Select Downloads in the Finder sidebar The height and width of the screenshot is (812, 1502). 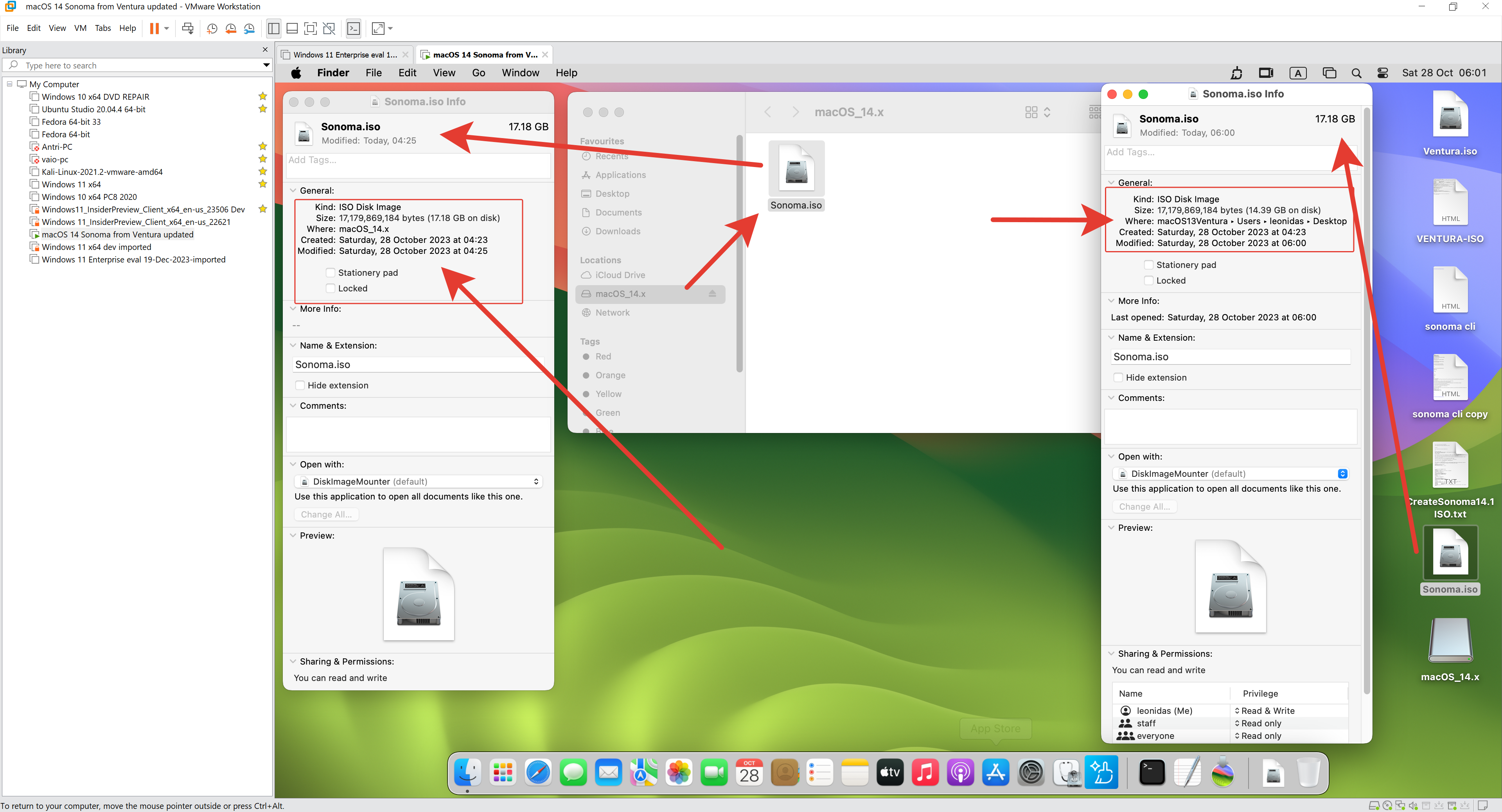[618, 232]
